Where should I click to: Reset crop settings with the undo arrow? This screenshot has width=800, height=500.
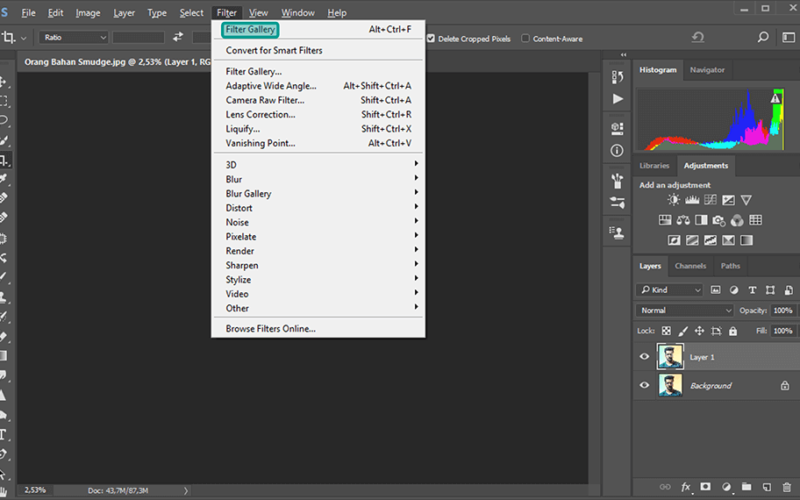pos(698,37)
